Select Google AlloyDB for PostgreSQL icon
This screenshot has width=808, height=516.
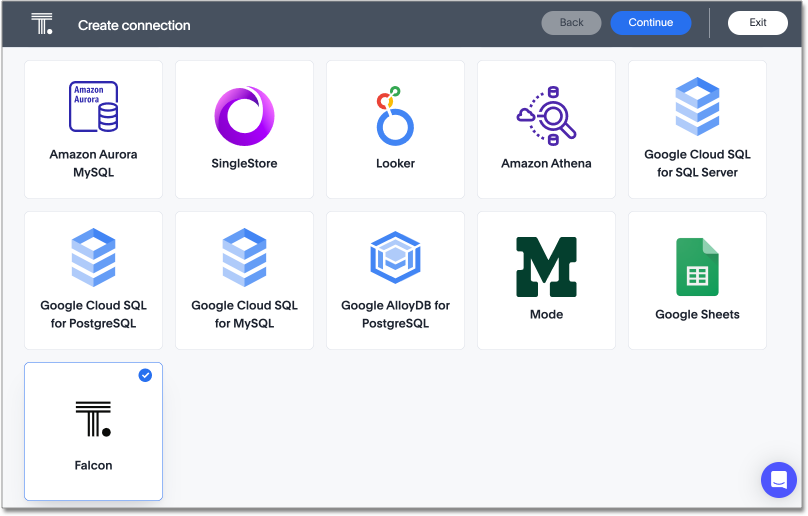(395, 258)
